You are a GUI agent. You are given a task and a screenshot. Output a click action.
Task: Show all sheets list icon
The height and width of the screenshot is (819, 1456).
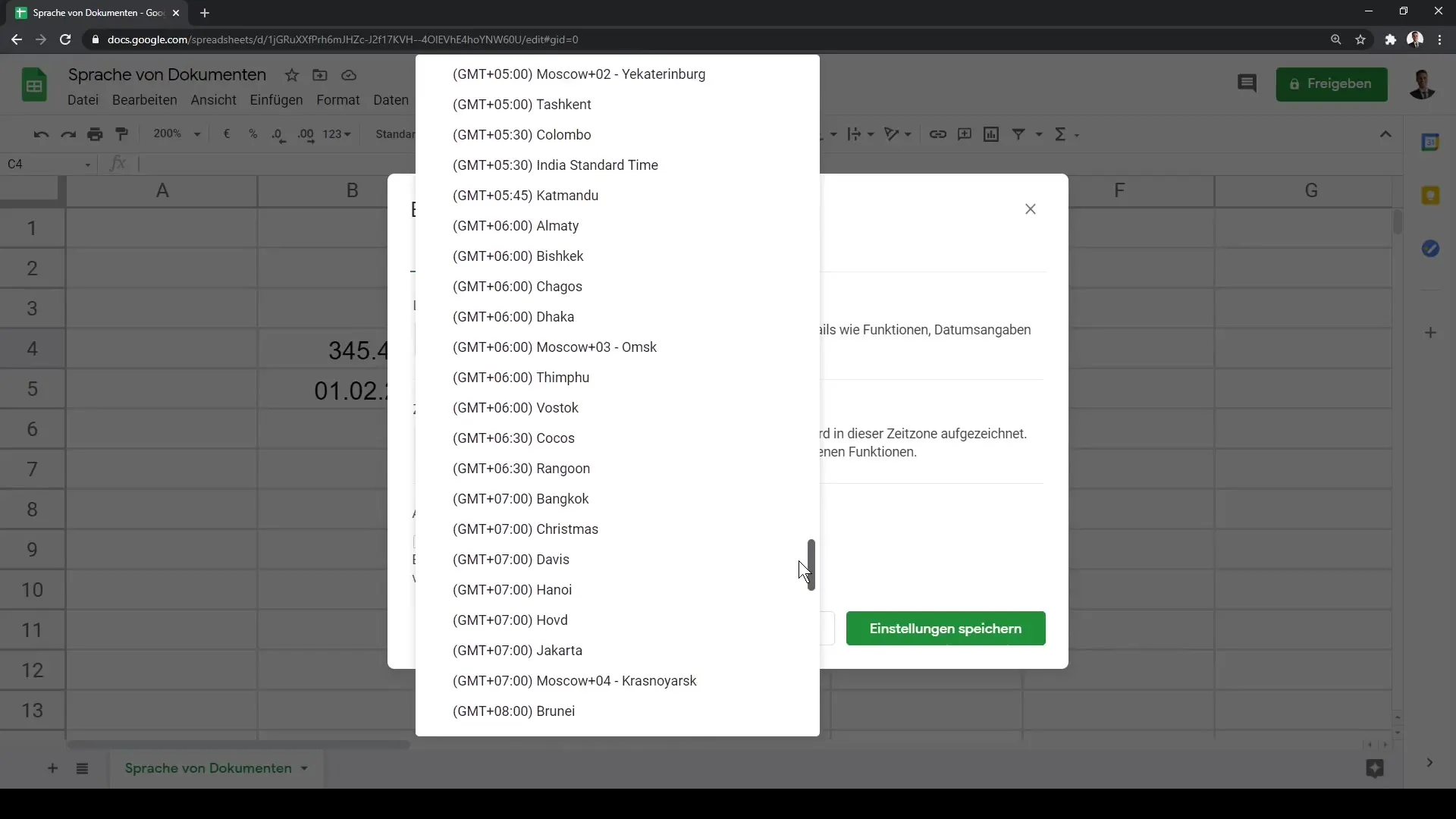pyautogui.click(x=82, y=768)
